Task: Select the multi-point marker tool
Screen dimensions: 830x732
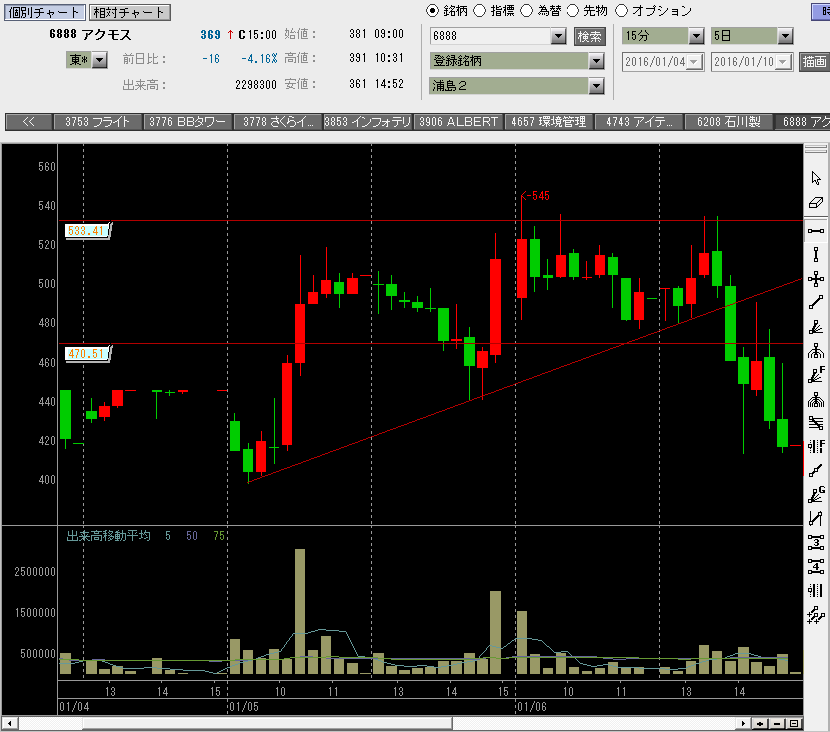Action: point(816,615)
